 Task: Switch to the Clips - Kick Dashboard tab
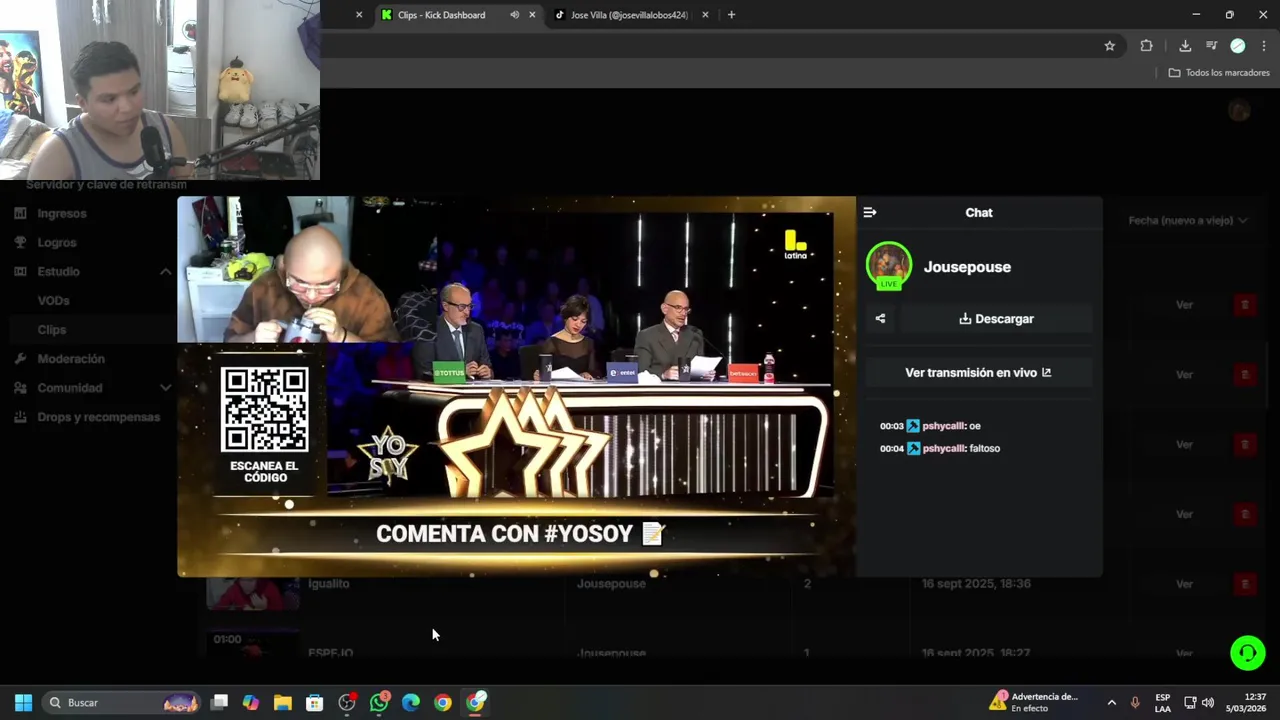coord(440,15)
